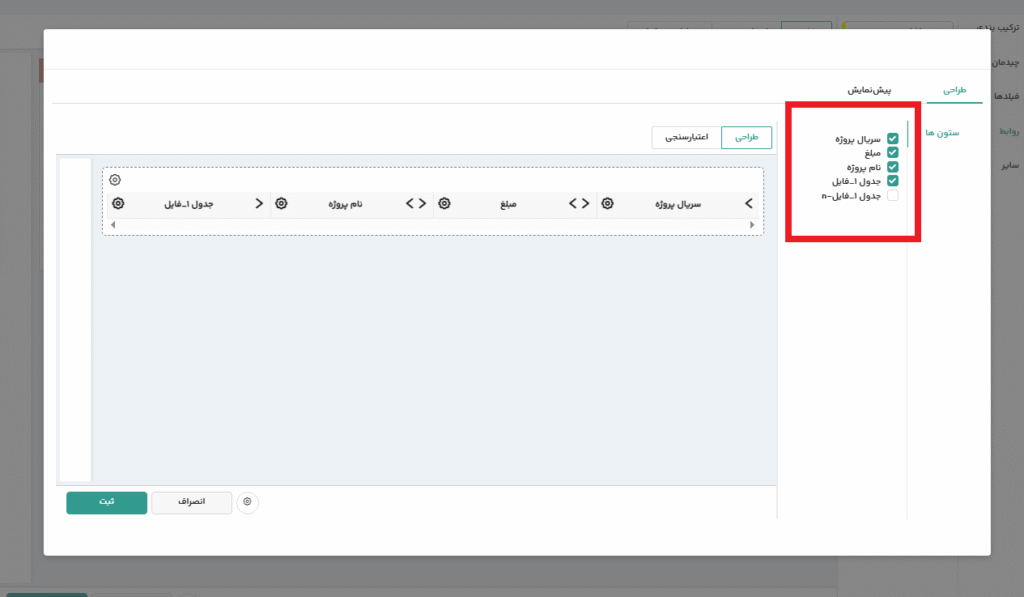
Task: Enable the جدول ۱_فایل-n column checkbox
Action: pos(893,196)
